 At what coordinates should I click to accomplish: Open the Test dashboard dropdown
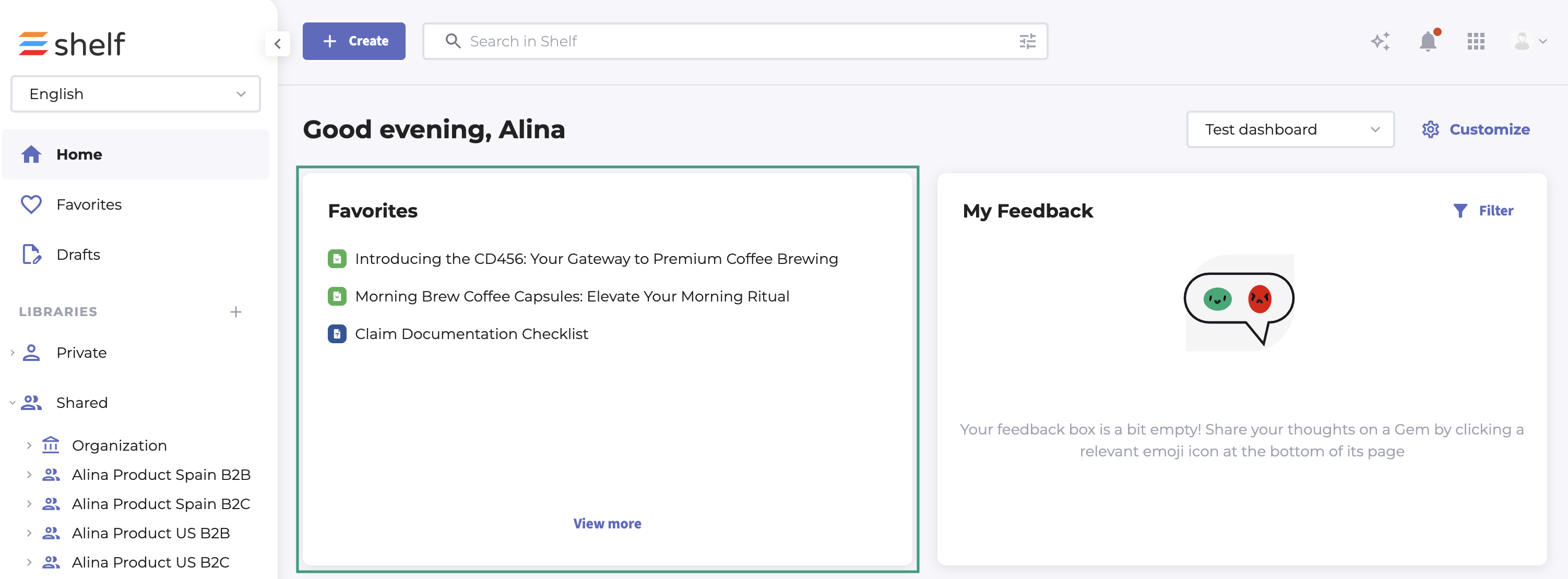pos(1290,129)
